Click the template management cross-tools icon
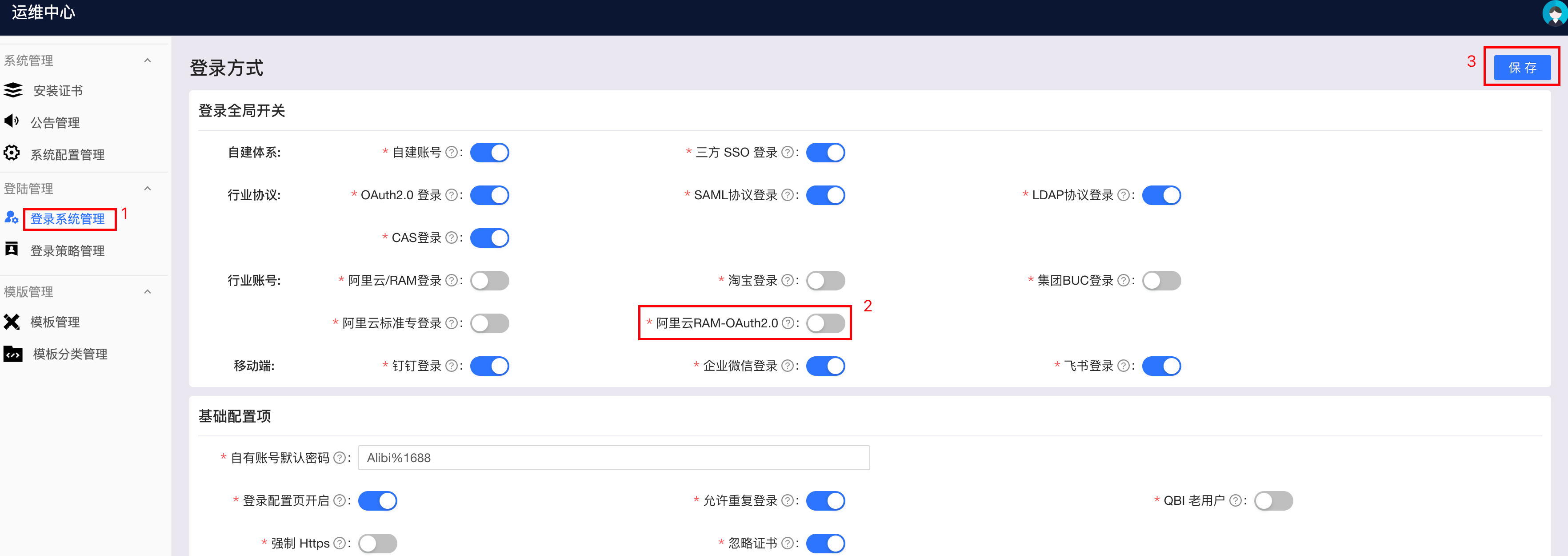Viewport: 1568px width, 556px height. [x=12, y=322]
